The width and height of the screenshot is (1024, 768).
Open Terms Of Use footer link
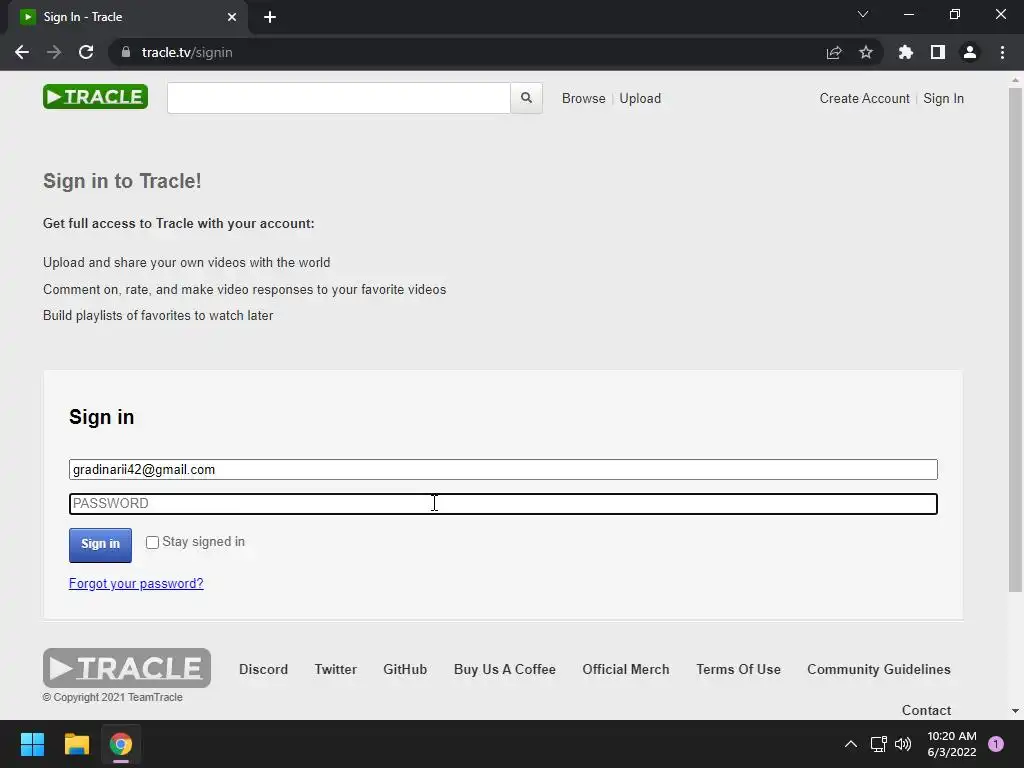739,669
